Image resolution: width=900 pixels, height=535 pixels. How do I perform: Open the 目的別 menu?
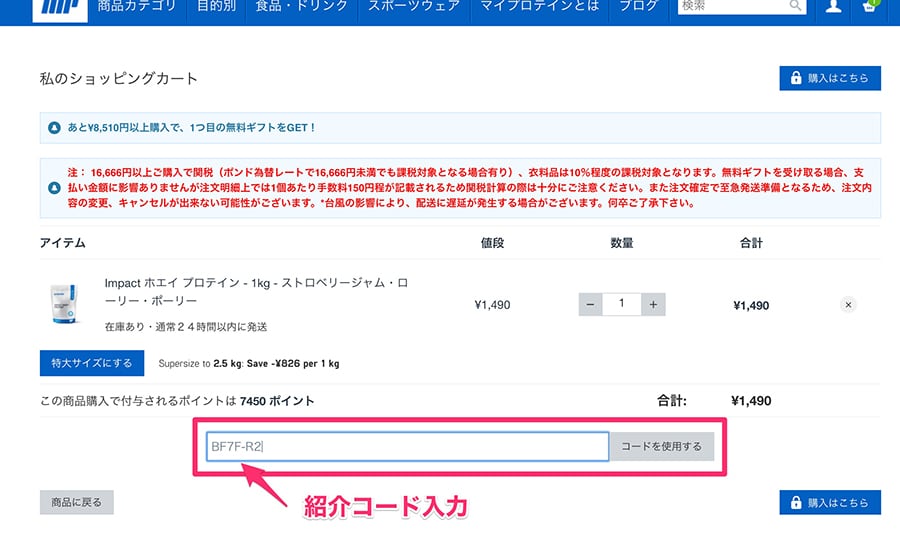click(216, 7)
